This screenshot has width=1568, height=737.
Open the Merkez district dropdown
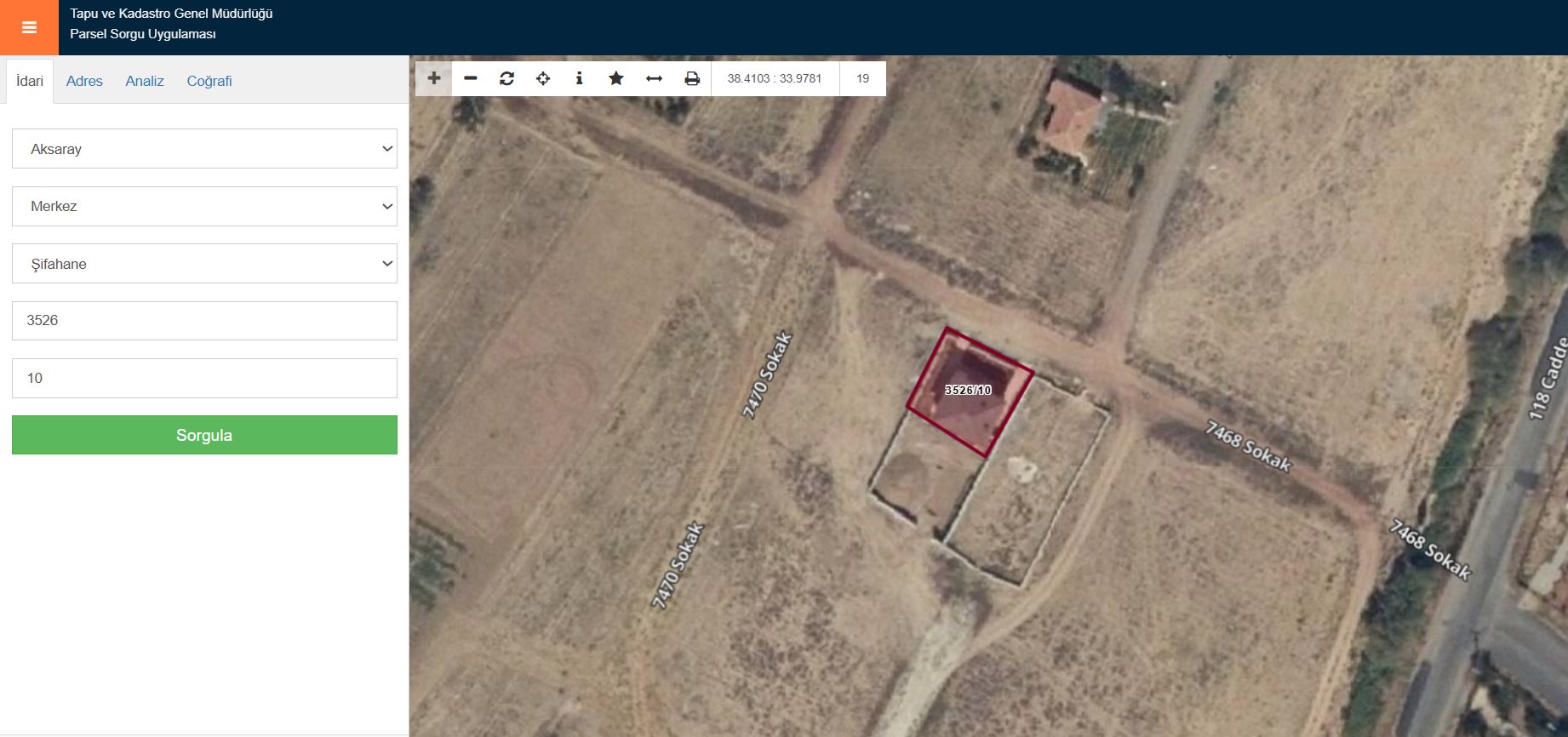tap(204, 206)
